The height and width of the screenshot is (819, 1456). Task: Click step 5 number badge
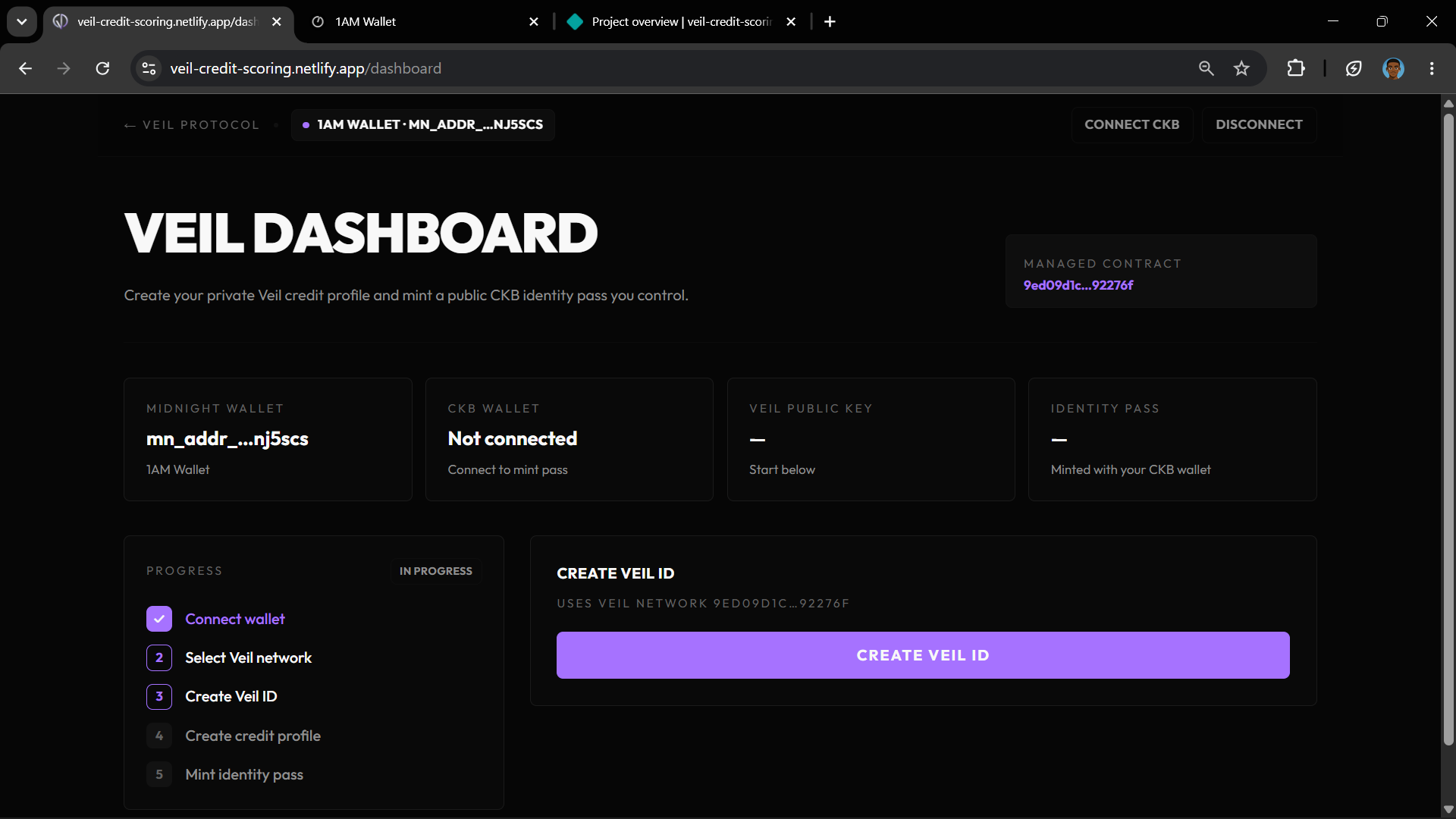(x=159, y=774)
